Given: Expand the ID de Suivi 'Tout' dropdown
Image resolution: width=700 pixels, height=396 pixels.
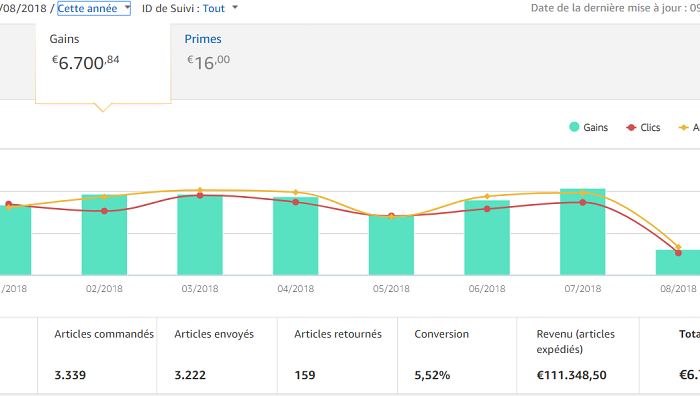Looking at the screenshot, I should coord(220,8).
